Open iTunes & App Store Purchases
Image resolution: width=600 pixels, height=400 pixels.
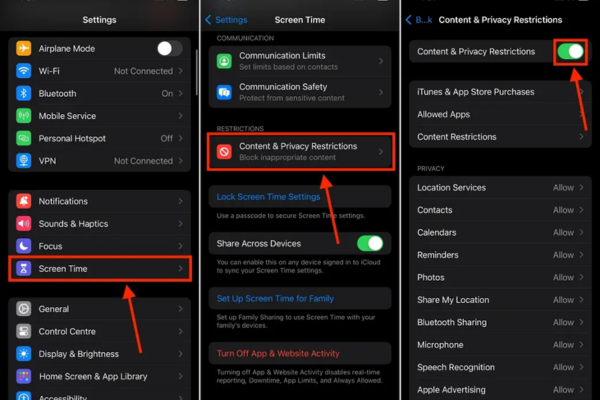pyautogui.click(x=500, y=92)
